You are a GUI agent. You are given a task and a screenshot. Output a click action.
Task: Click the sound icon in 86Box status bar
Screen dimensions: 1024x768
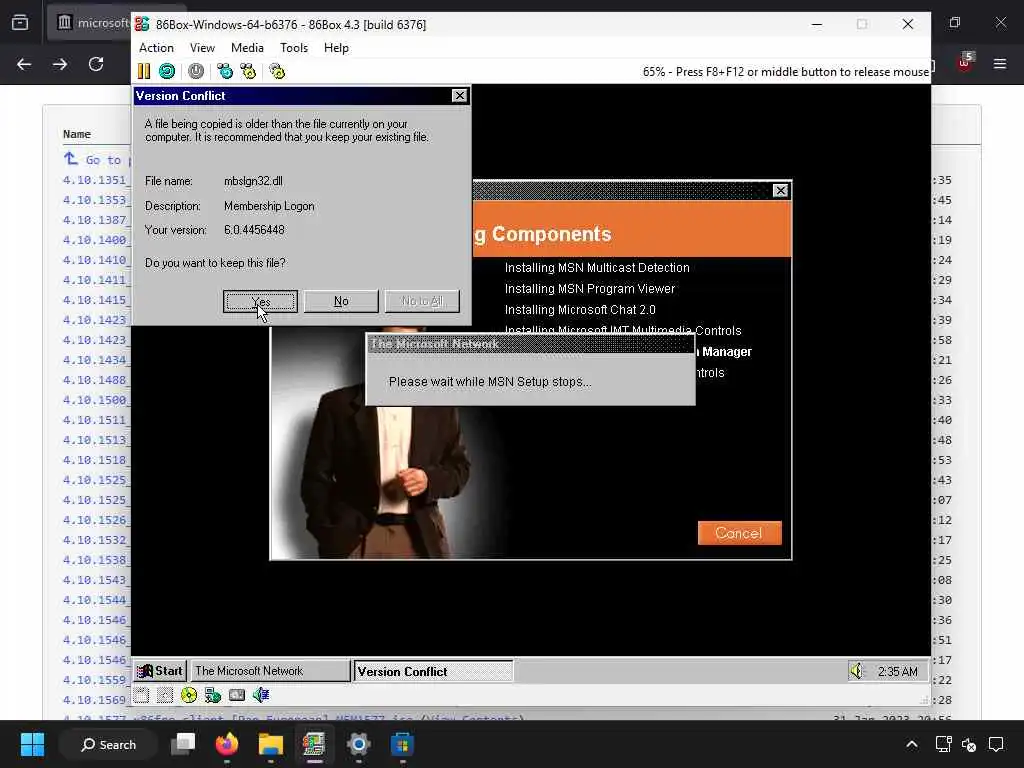(261, 695)
